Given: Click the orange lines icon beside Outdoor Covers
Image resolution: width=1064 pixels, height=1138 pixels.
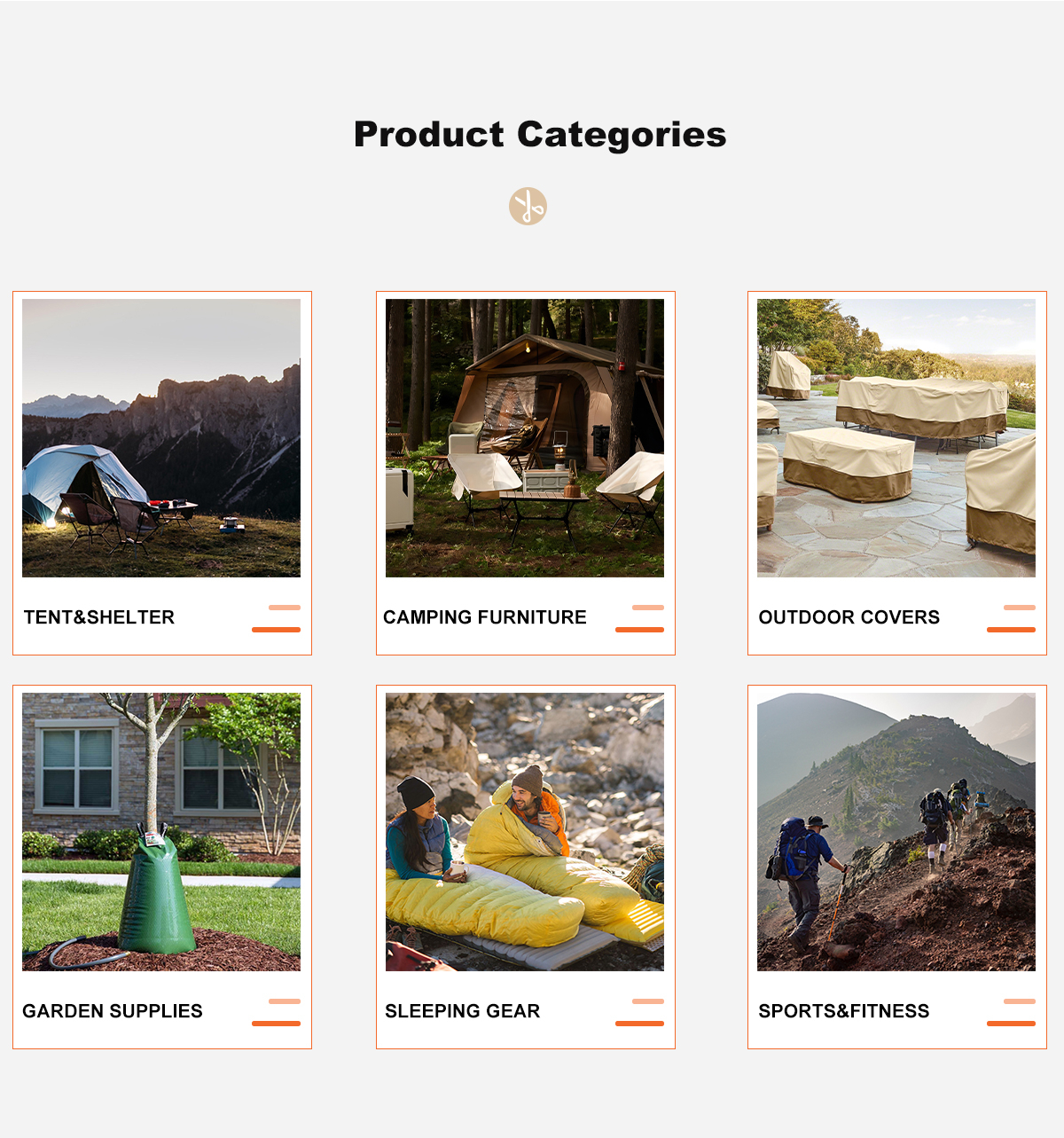Looking at the screenshot, I should click(x=1012, y=618).
